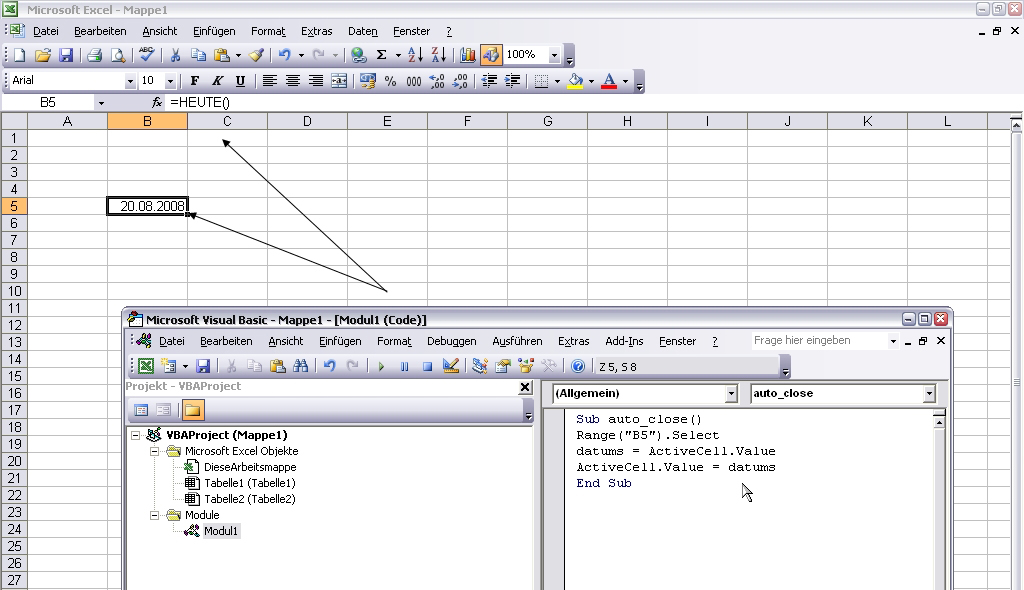Pause execution with VBA break button

tap(404, 367)
